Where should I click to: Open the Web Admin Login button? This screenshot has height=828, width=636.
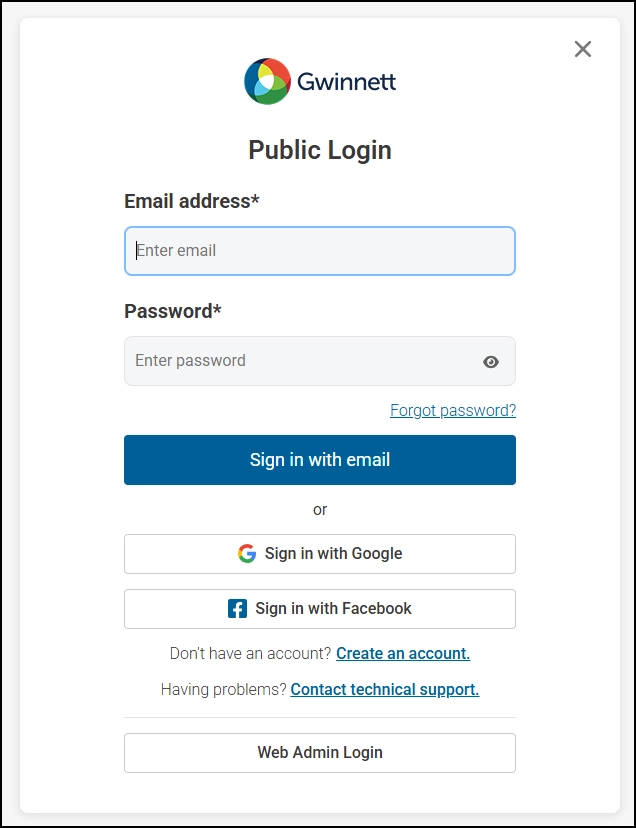point(320,753)
